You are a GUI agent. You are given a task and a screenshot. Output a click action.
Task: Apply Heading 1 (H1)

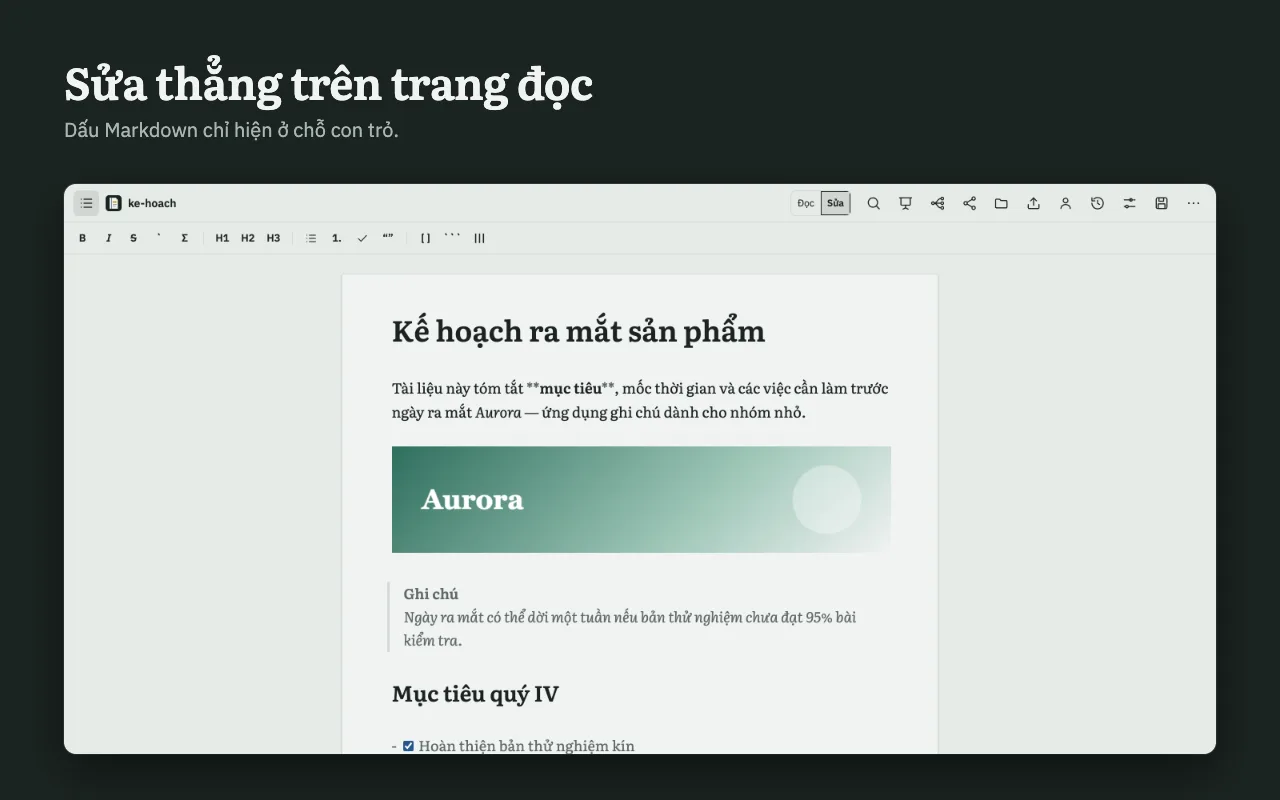(x=222, y=238)
